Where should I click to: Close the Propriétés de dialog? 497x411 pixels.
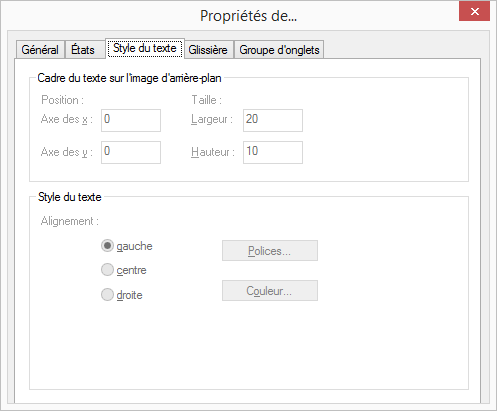[x=474, y=12]
